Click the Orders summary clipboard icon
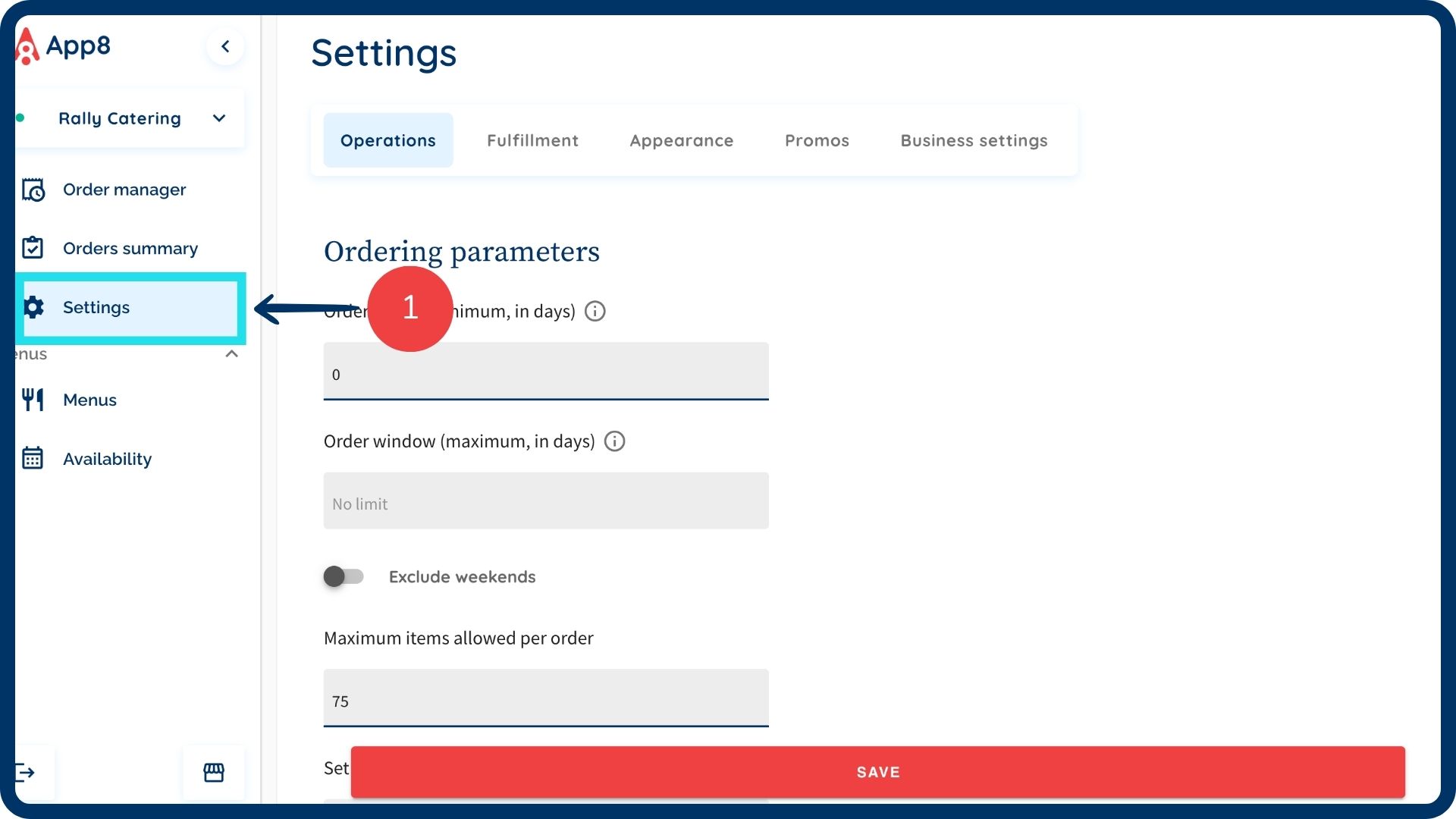 click(x=33, y=248)
